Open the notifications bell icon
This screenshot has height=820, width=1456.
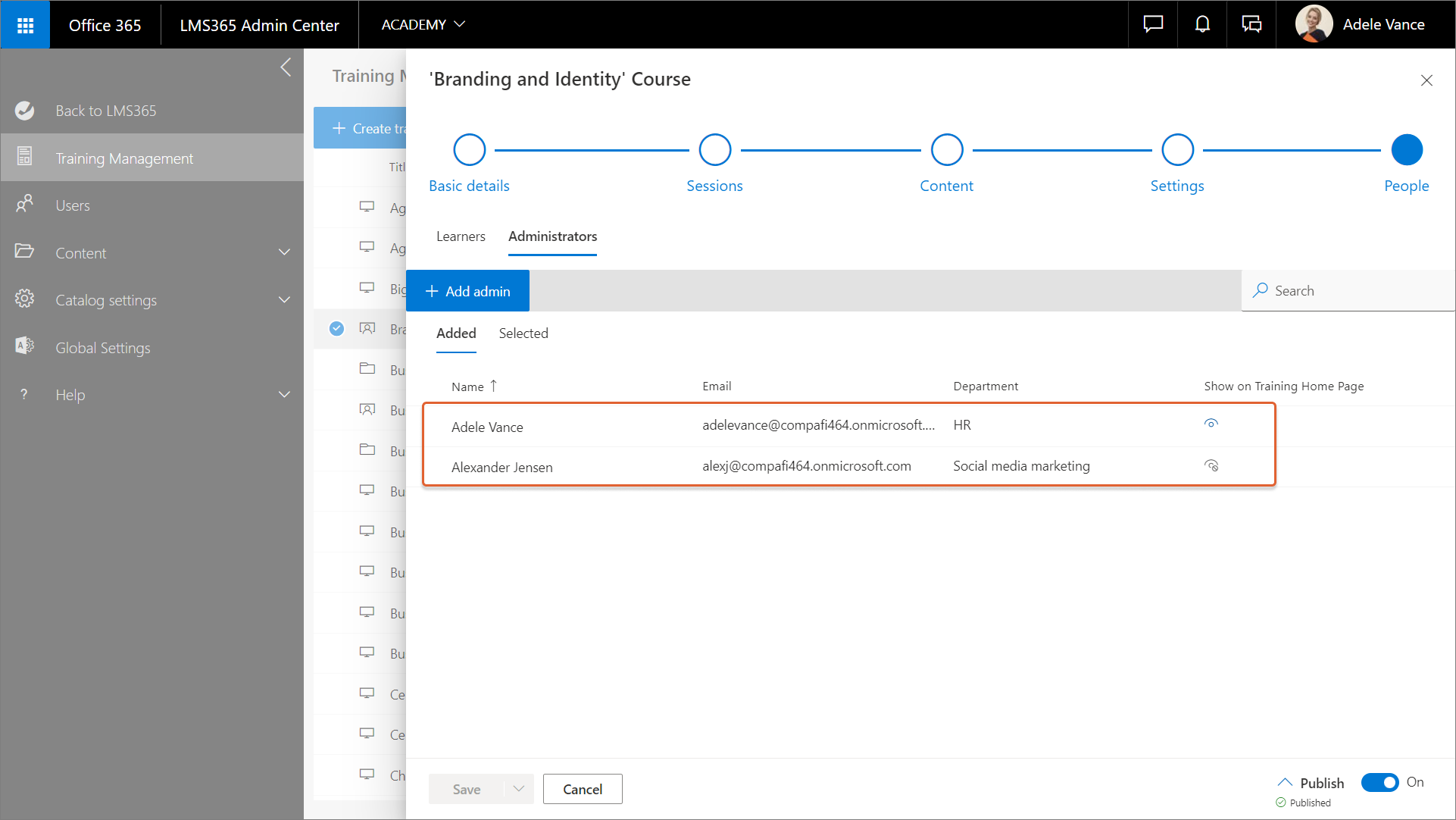[x=1202, y=25]
